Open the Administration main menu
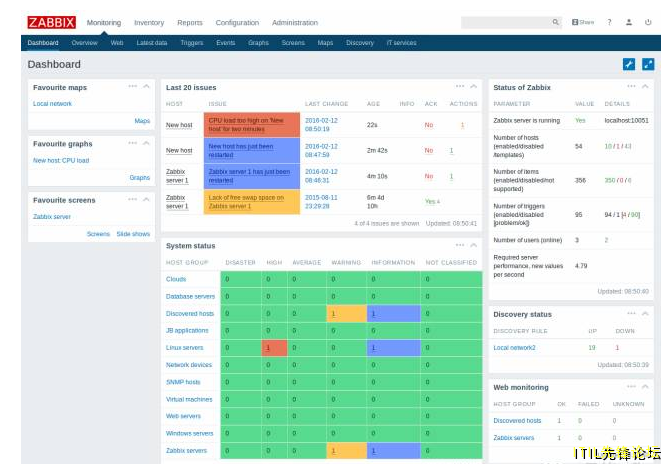 coord(295,23)
